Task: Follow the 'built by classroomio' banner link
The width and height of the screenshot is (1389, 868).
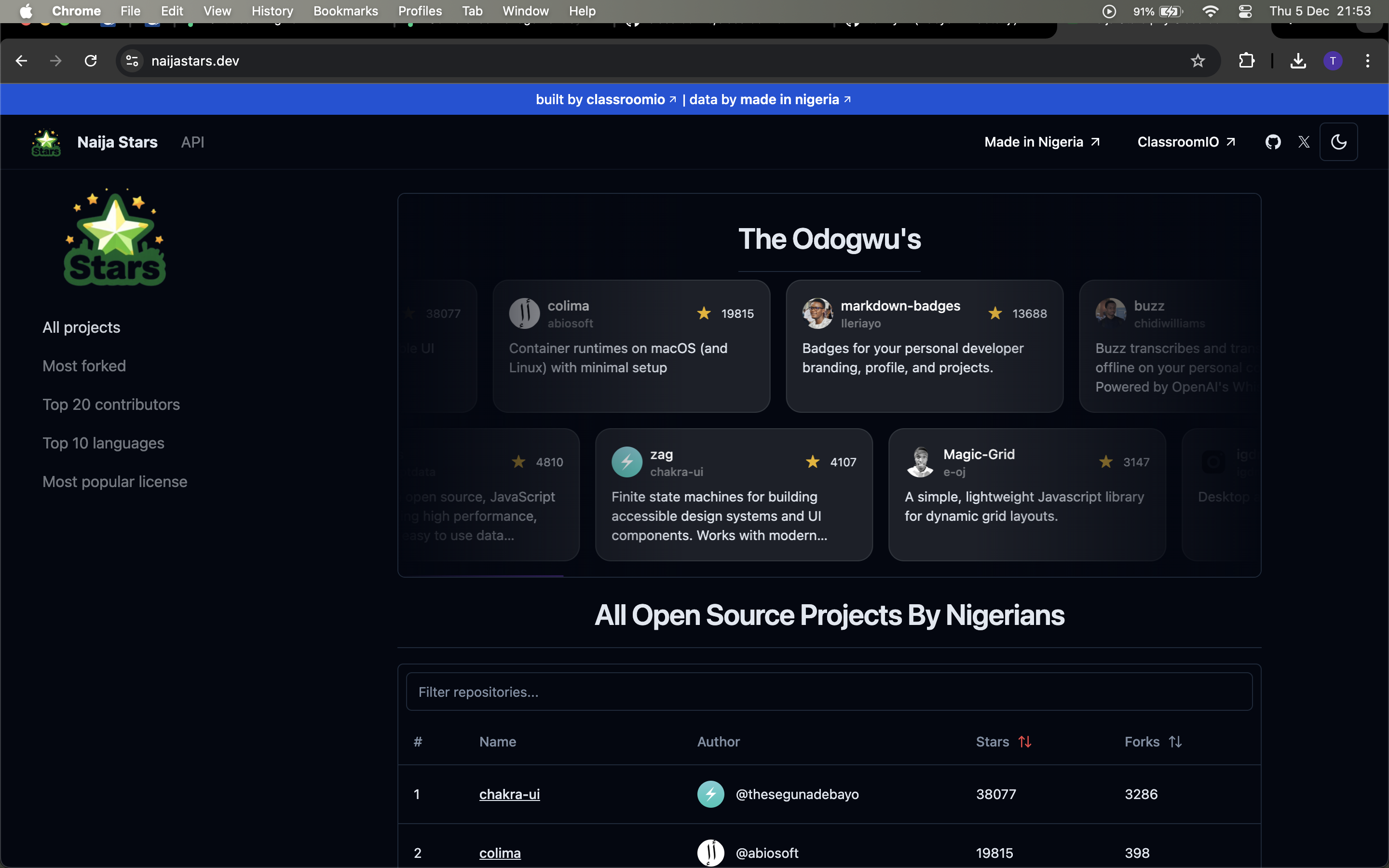Action: point(606,99)
